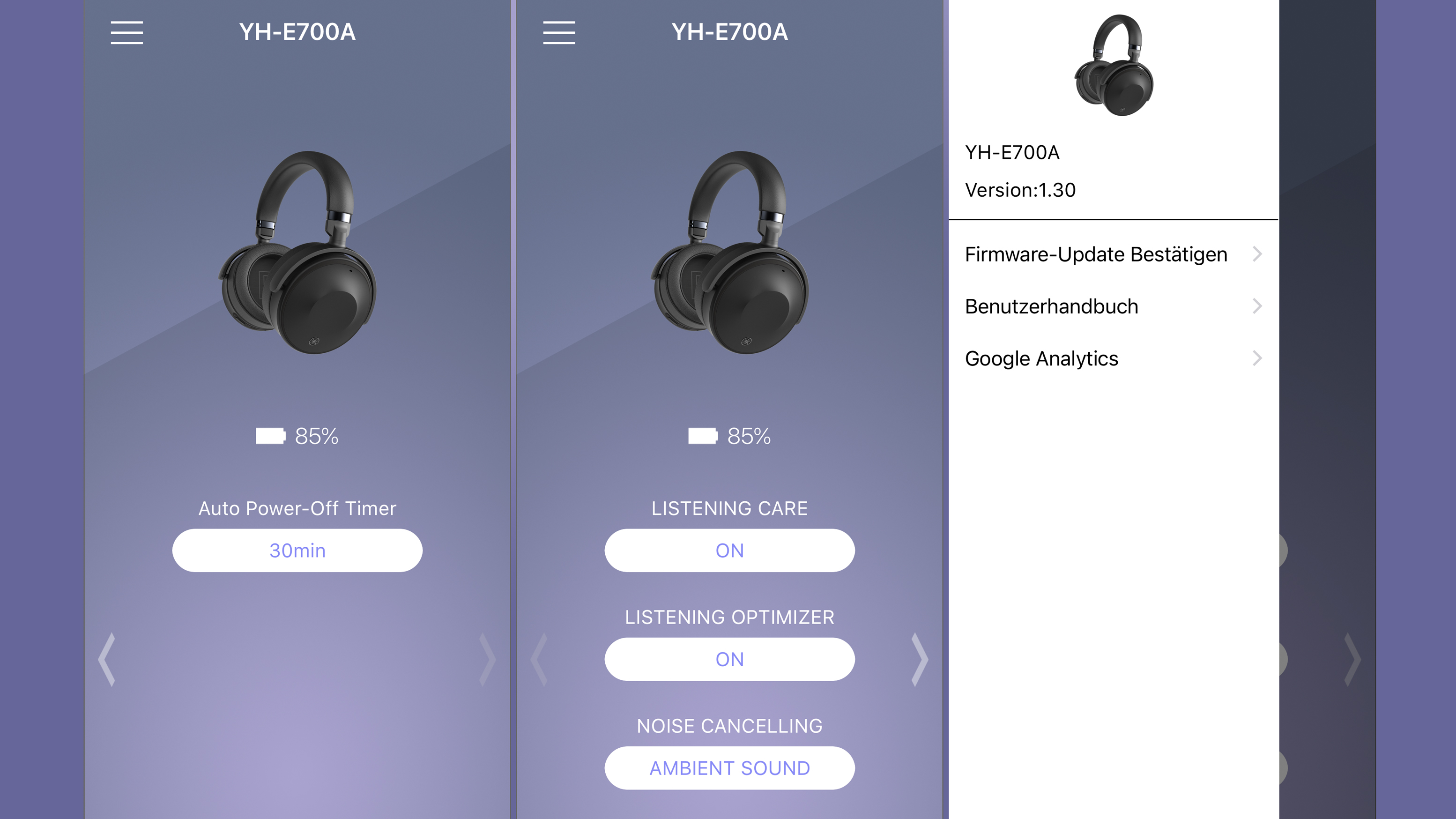Open the 30min Auto Power-Off Timer selector
Screen dimensions: 1456x819
(297, 551)
